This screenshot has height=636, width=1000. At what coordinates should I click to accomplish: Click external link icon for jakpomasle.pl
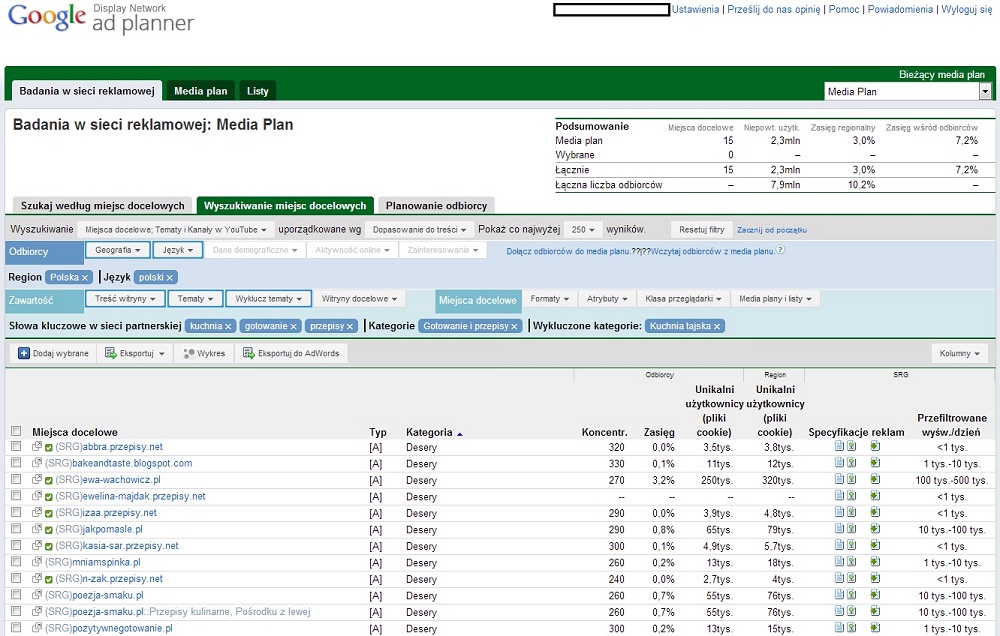37,529
